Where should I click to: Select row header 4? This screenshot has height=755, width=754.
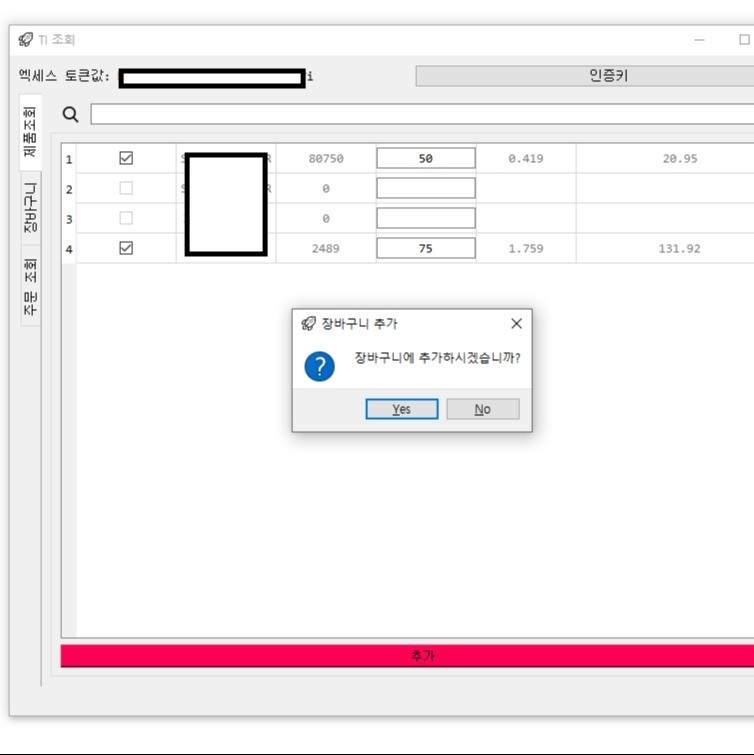tap(69, 249)
